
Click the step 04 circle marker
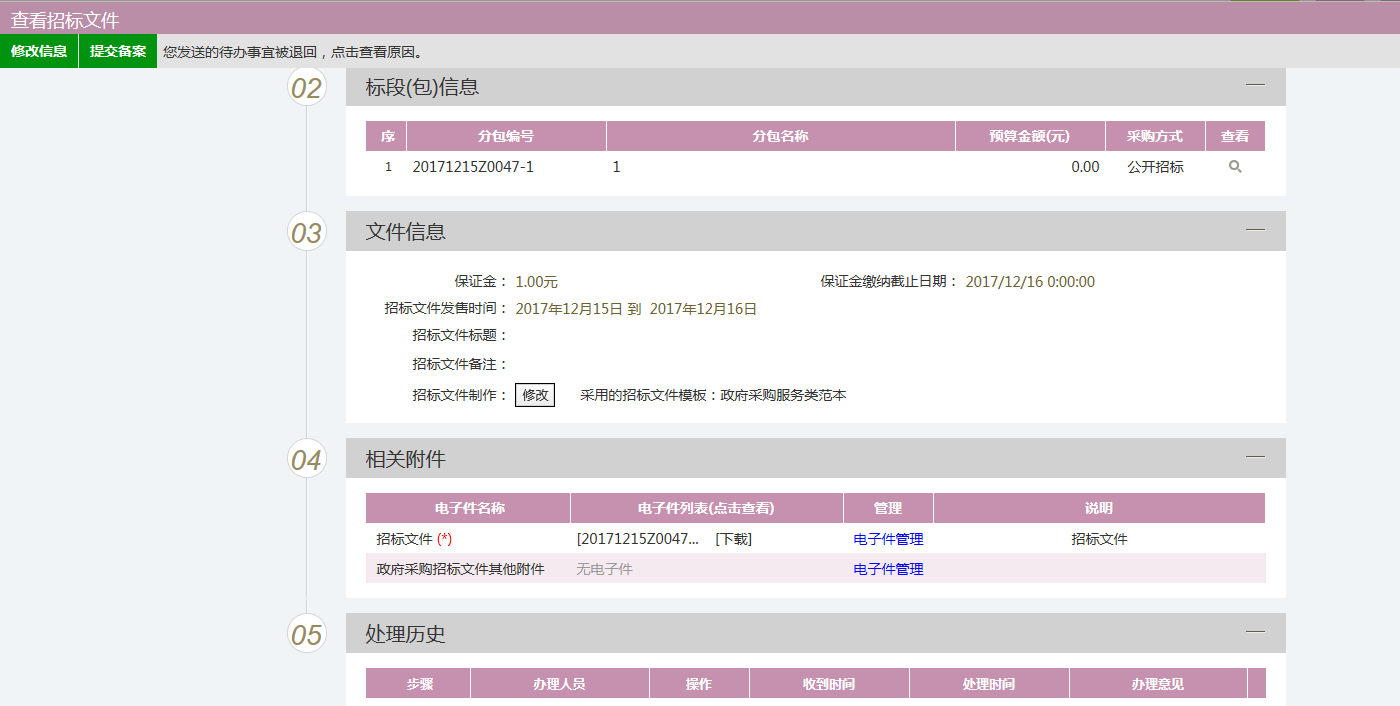pos(307,459)
